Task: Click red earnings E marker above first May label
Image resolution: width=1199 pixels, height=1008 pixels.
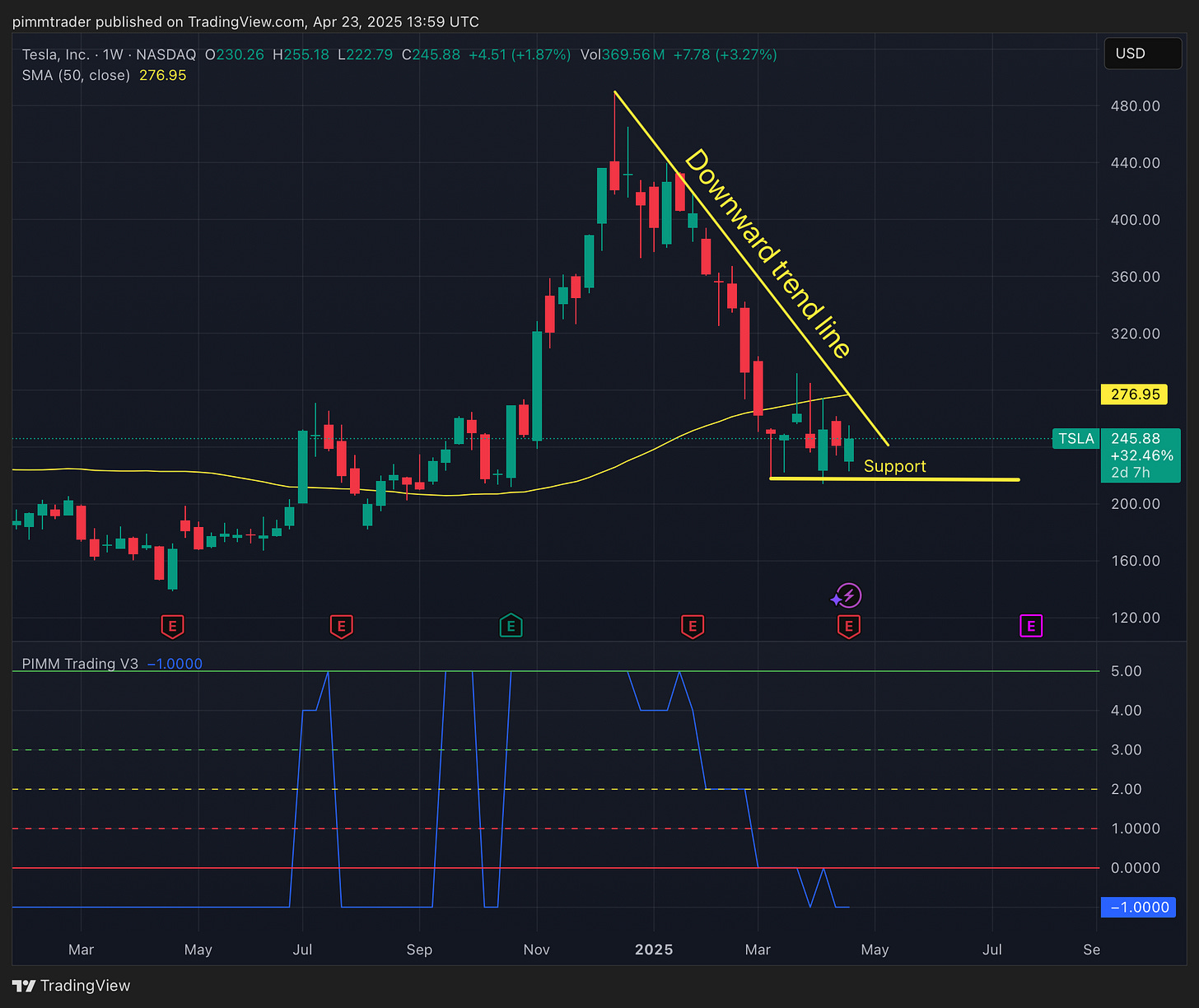Action: click(172, 627)
